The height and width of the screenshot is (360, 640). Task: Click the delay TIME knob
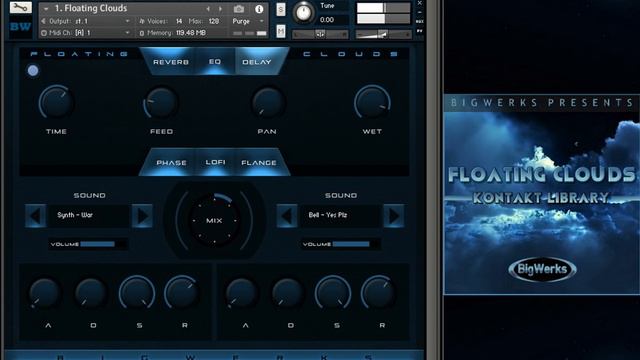tap(56, 102)
